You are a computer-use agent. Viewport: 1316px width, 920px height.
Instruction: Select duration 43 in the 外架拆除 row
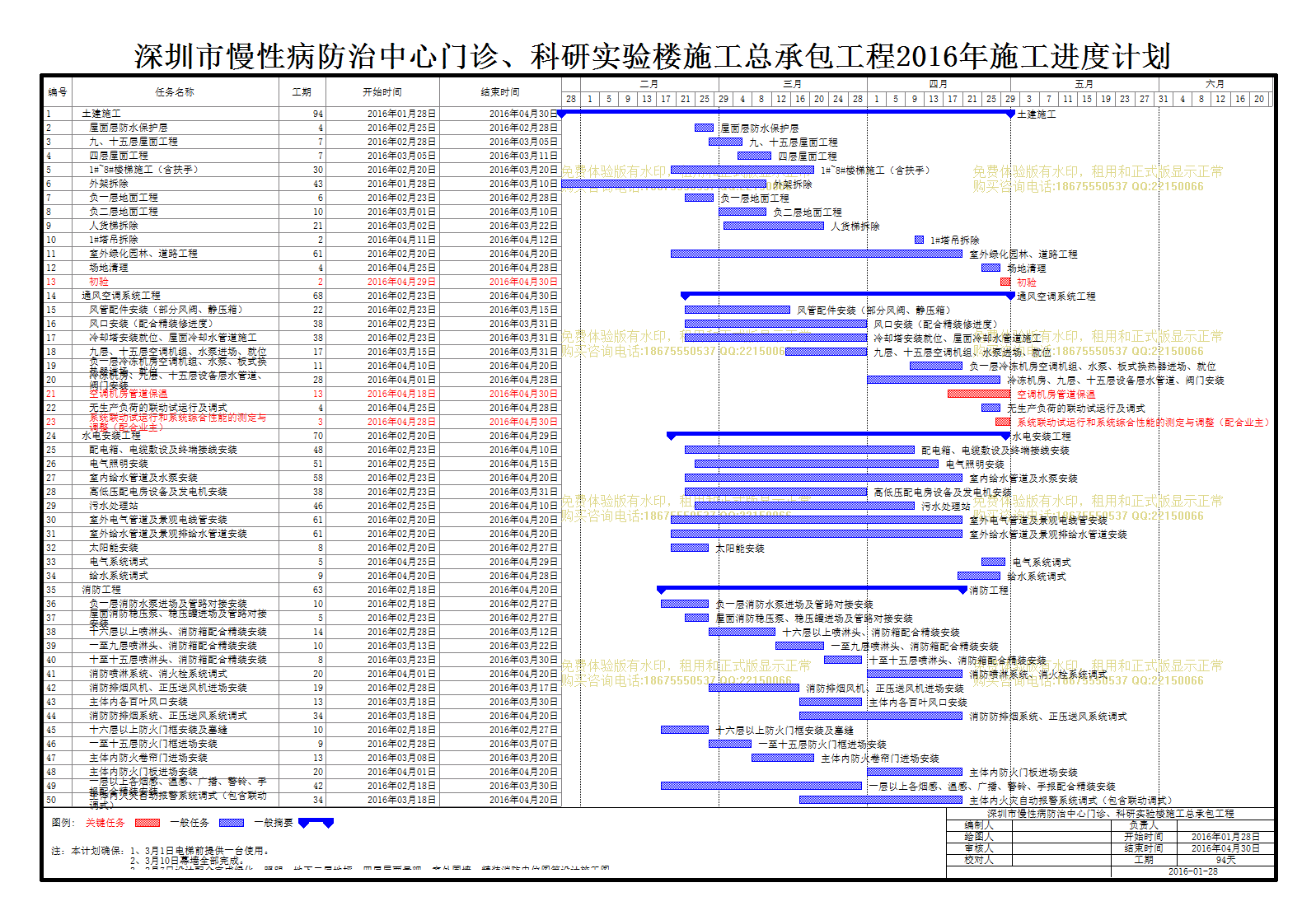tap(318, 184)
